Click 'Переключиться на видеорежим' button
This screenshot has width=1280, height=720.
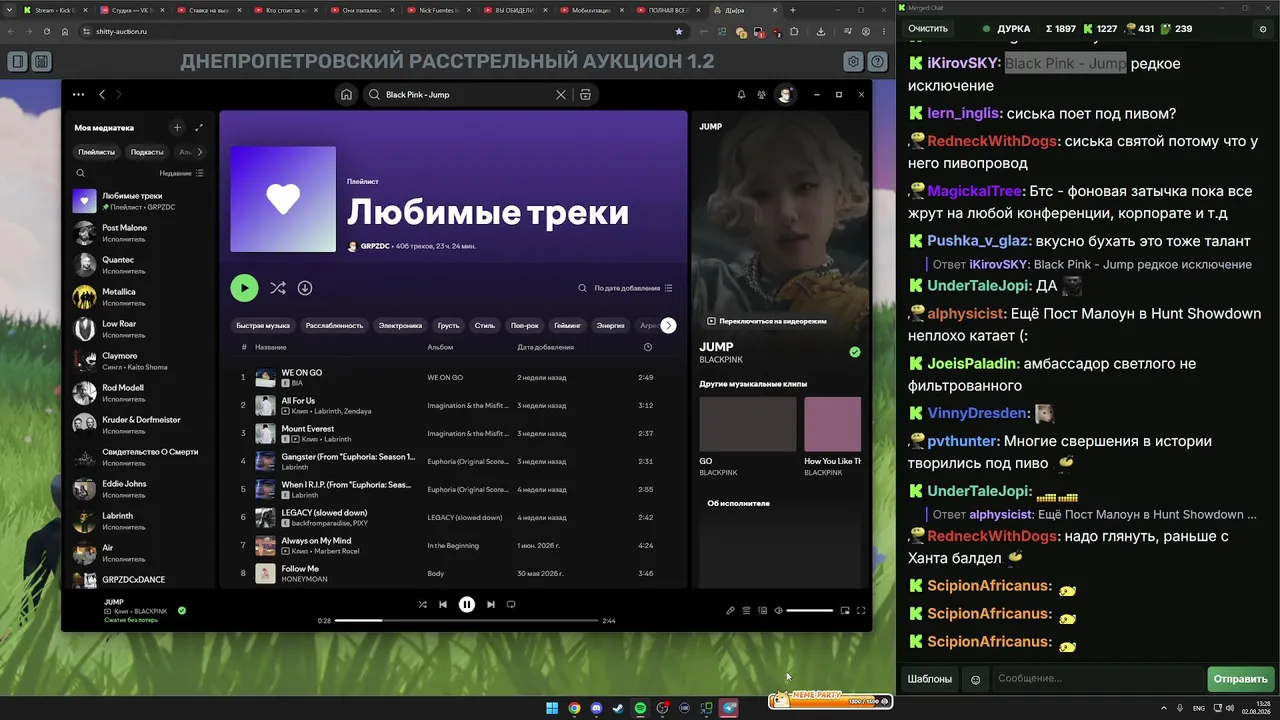point(767,321)
